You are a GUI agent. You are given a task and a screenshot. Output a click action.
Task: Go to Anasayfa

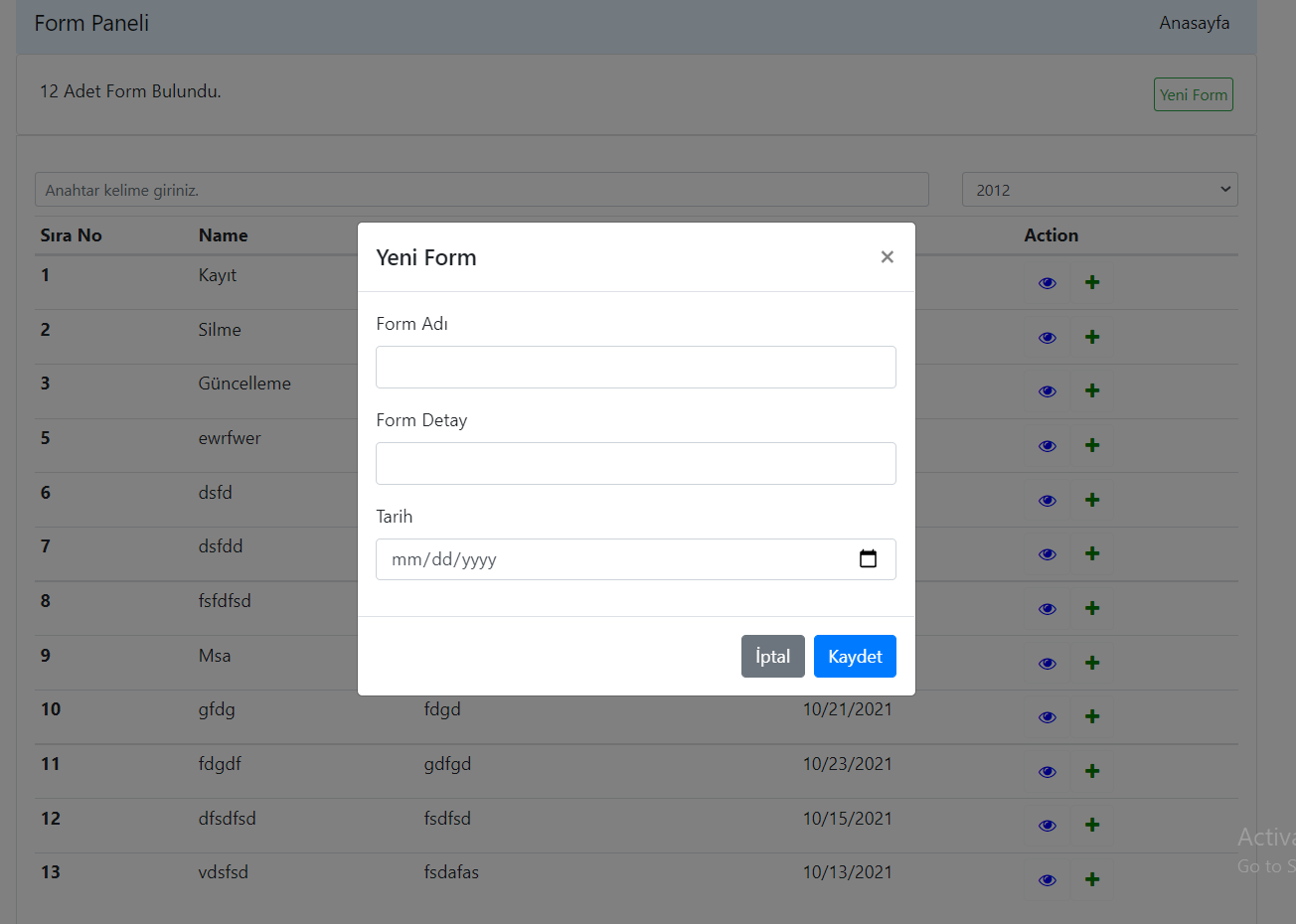(1194, 22)
